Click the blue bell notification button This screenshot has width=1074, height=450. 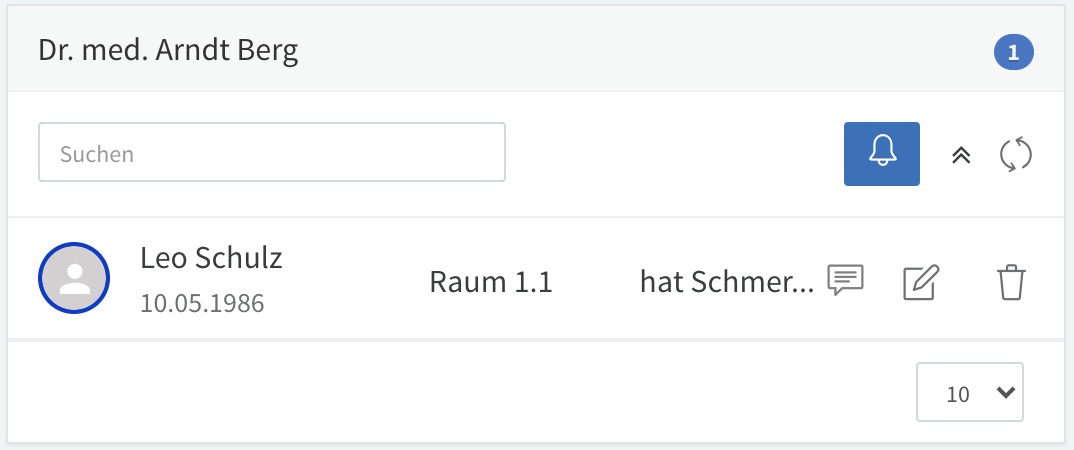pyautogui.click(x=882, y=154)
